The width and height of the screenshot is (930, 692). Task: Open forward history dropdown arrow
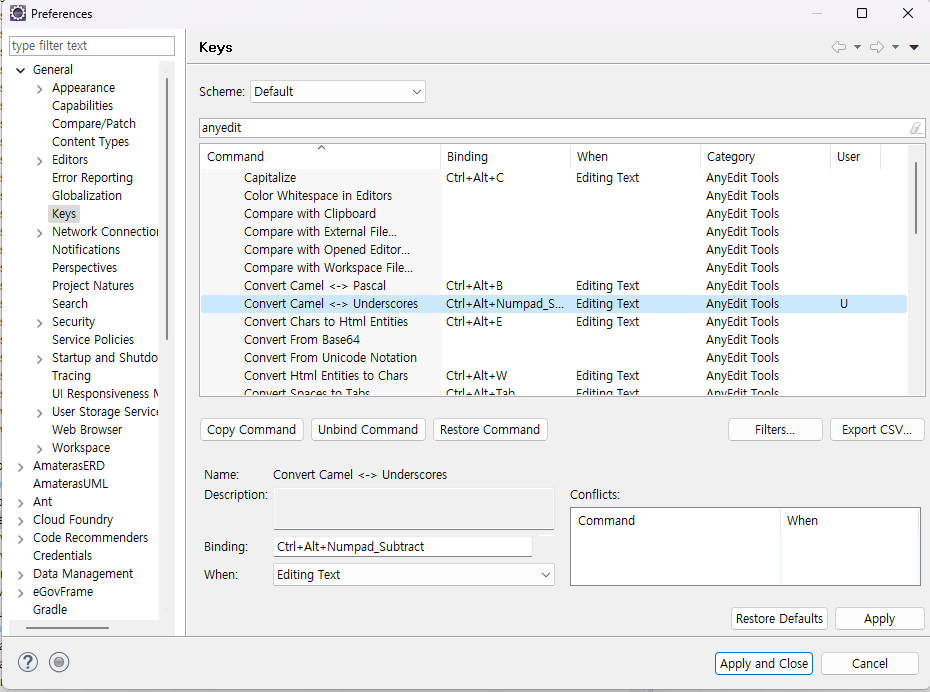(x=895, y=47)
